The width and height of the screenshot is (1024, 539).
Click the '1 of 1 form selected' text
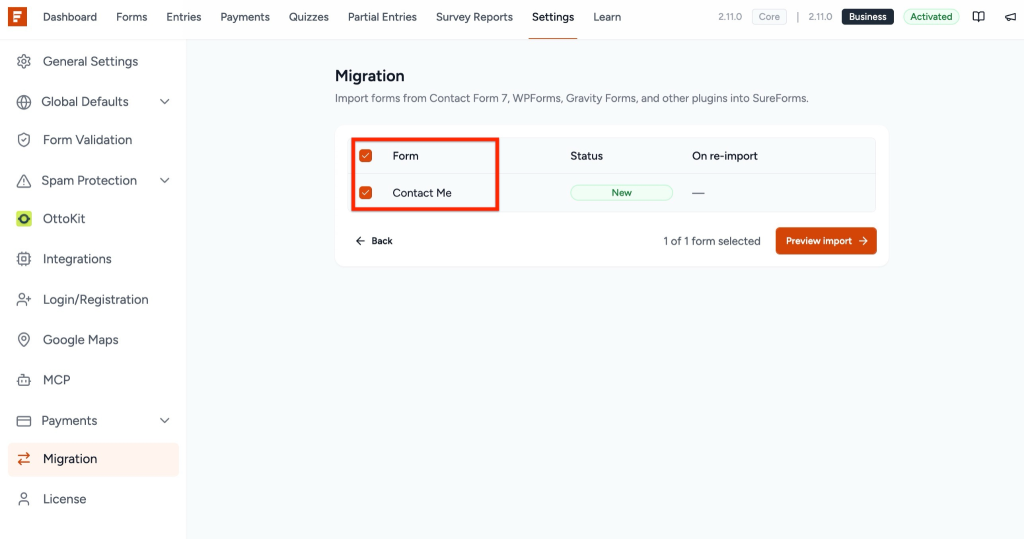pyautogui.click(x=712, y=241)
